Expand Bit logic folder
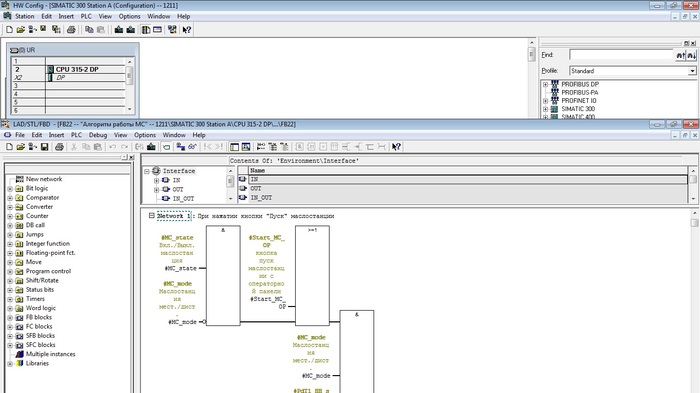The image size is (700, 393). tap(10, 189)
